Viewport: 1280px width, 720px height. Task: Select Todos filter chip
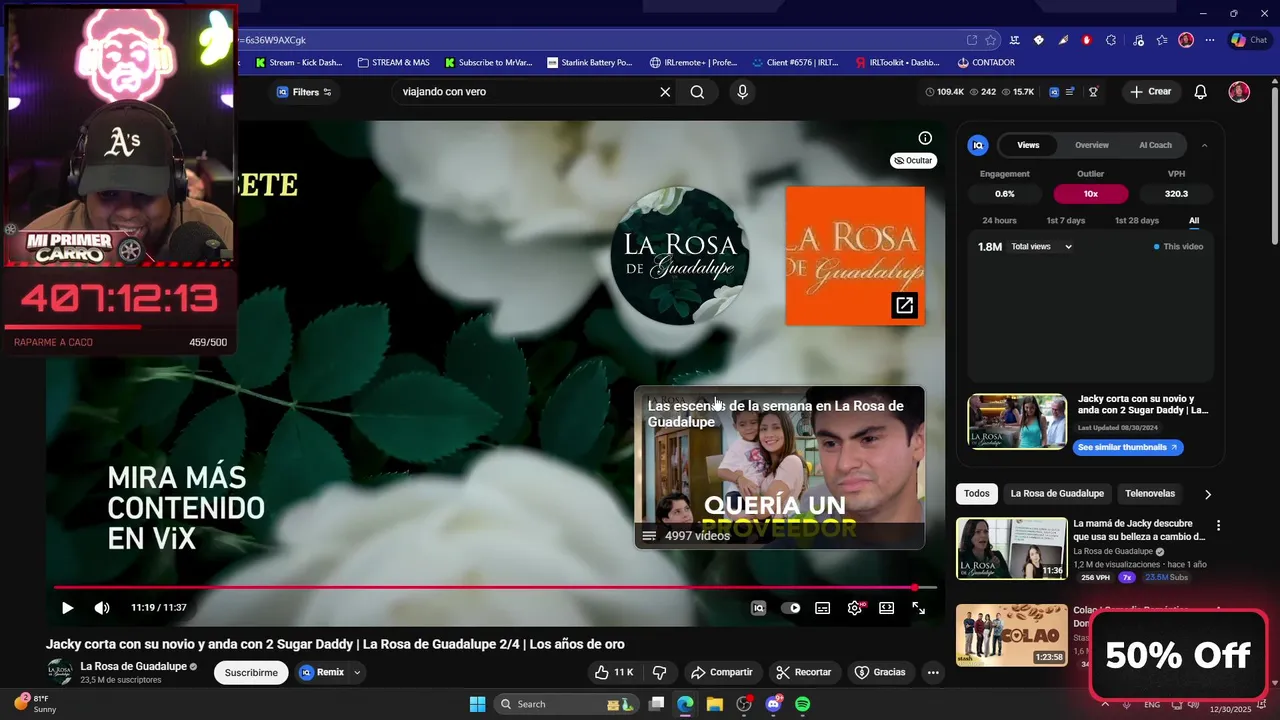977,494
